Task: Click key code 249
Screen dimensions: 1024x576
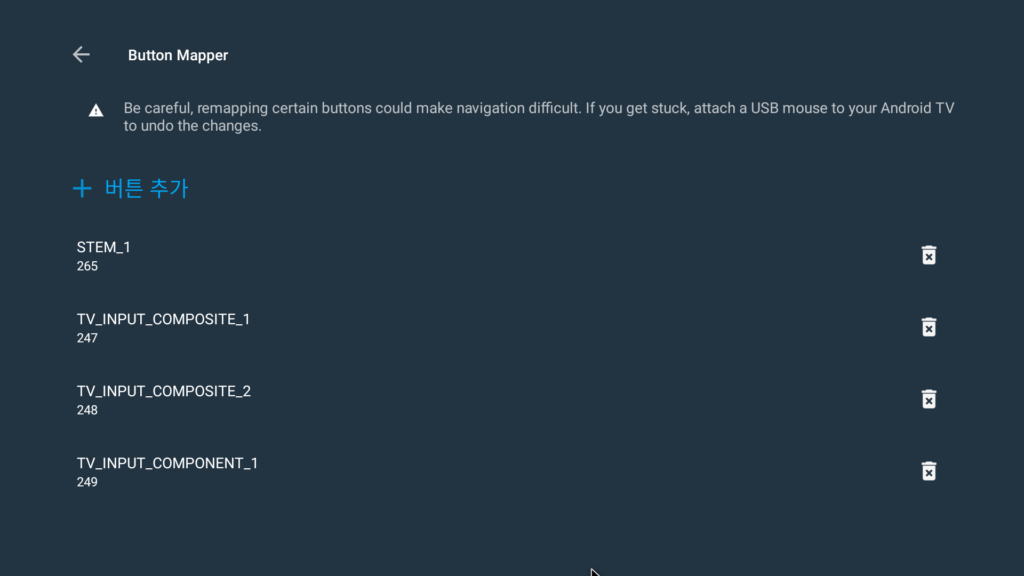Action: pos(87,482)
